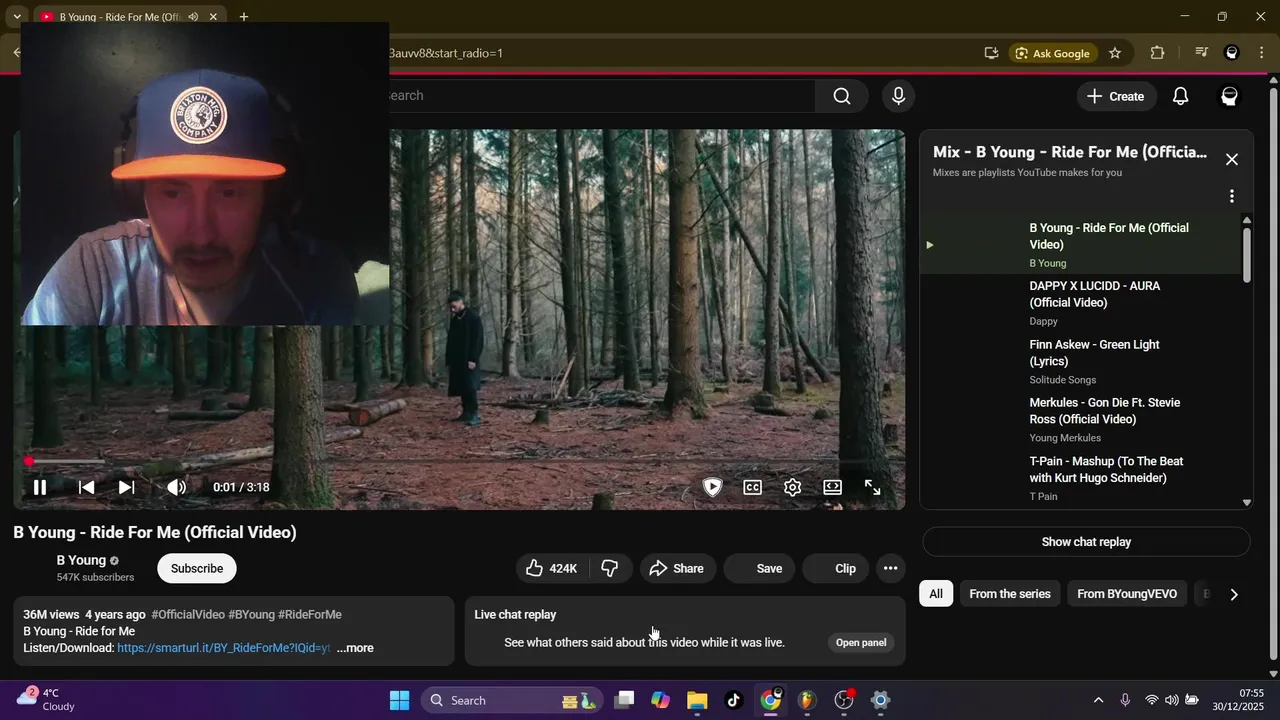Open the Mix playlist options menu
Viewport: 1280px width, 720px height.
(x=1232, y=196)
